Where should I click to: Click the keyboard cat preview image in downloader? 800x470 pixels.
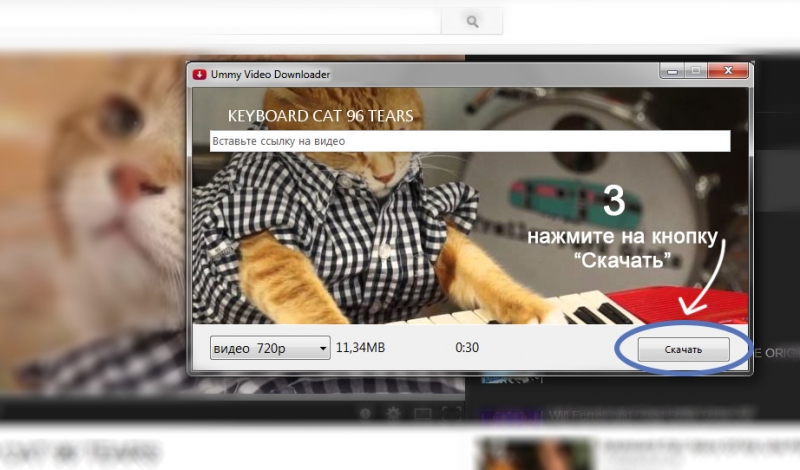coord(400,240)
